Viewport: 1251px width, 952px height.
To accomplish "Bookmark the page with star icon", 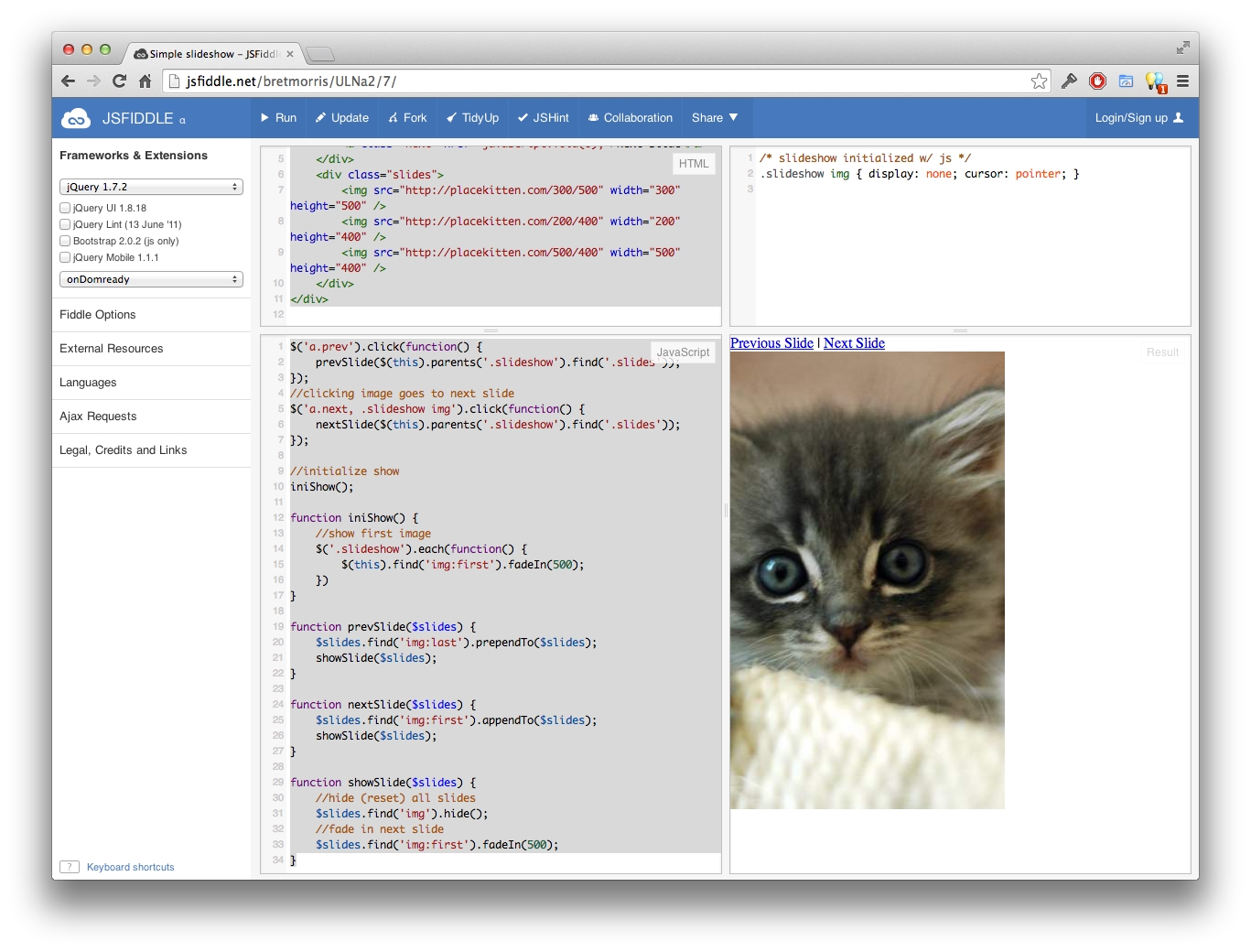I will coord(1039,81).
